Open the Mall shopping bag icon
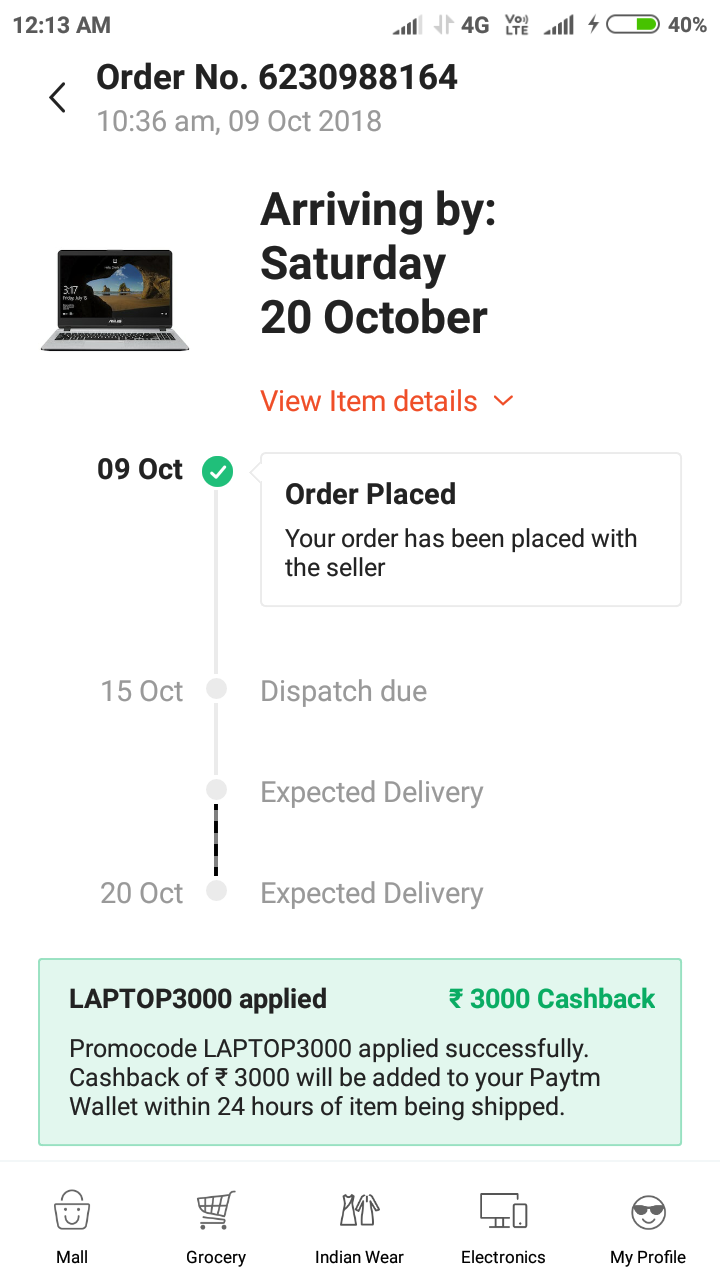720x1280 pixels. [x=72, y=1211]
